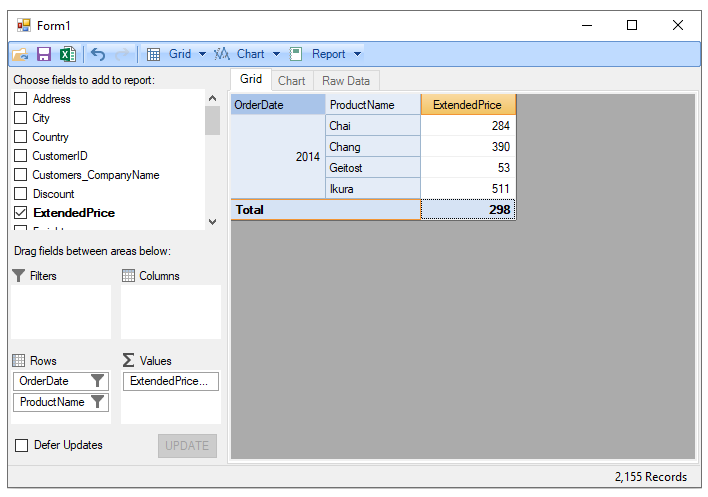The width and height of the screenshot is (708, 497).
Task: Uncheck the ExtendedPrice field checkbox
Action: [x=20, y=213]
